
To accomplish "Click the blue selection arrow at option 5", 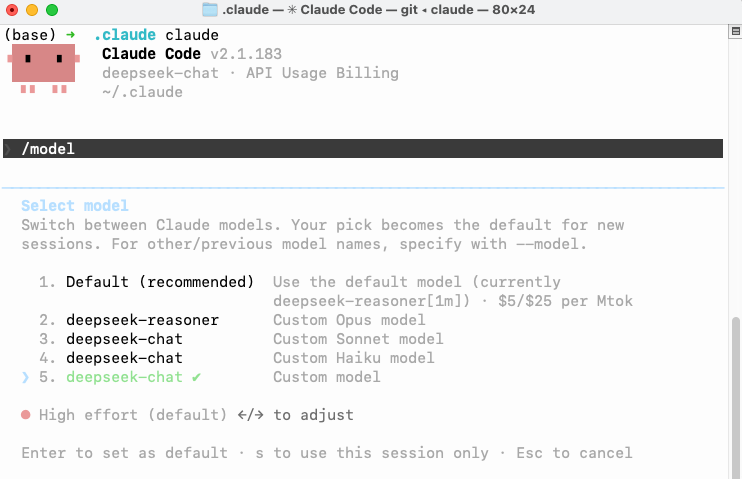I will pyautogui.click(x=26, y=377).
